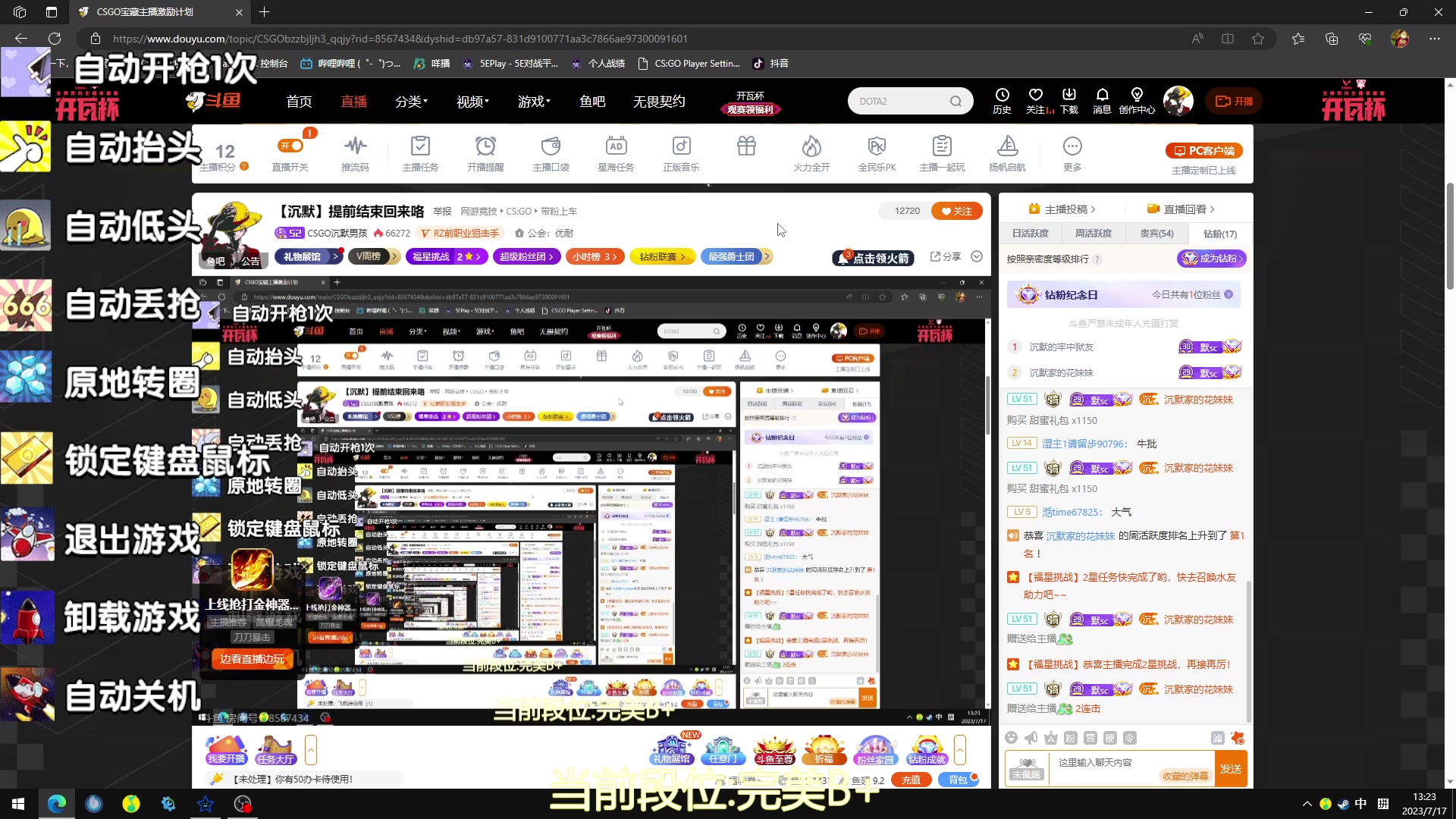Screen dimensions: 1456x819
Task: Open 无畏契约 nav item
Action: point(659,102)
